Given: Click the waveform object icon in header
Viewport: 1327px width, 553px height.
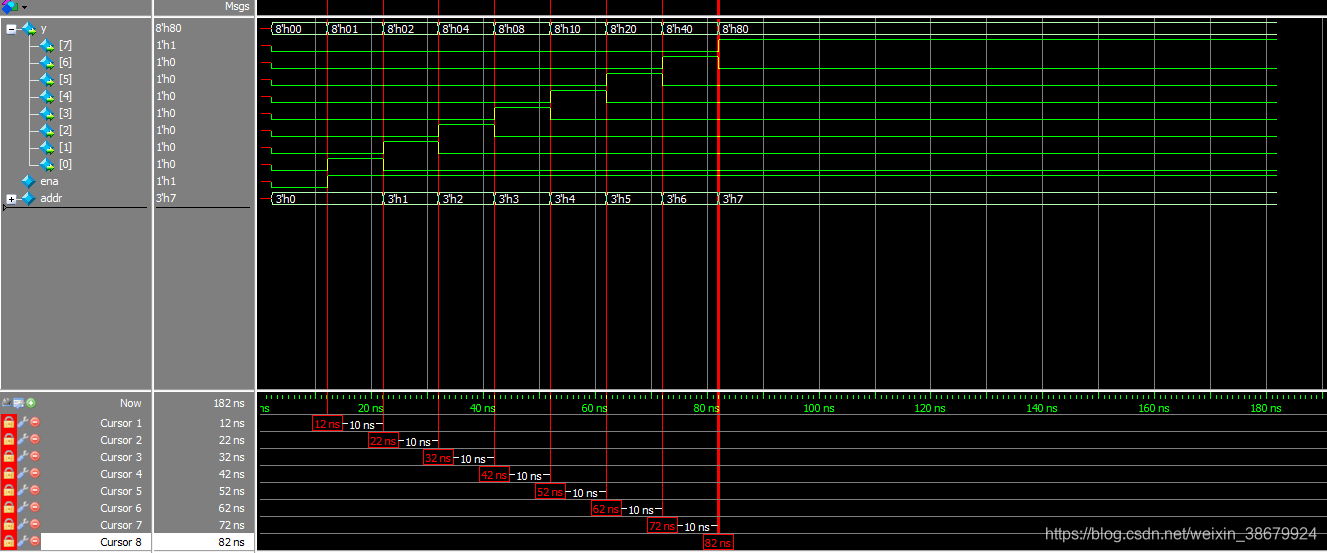Looking at the screenshot, I should pos(10,7).
